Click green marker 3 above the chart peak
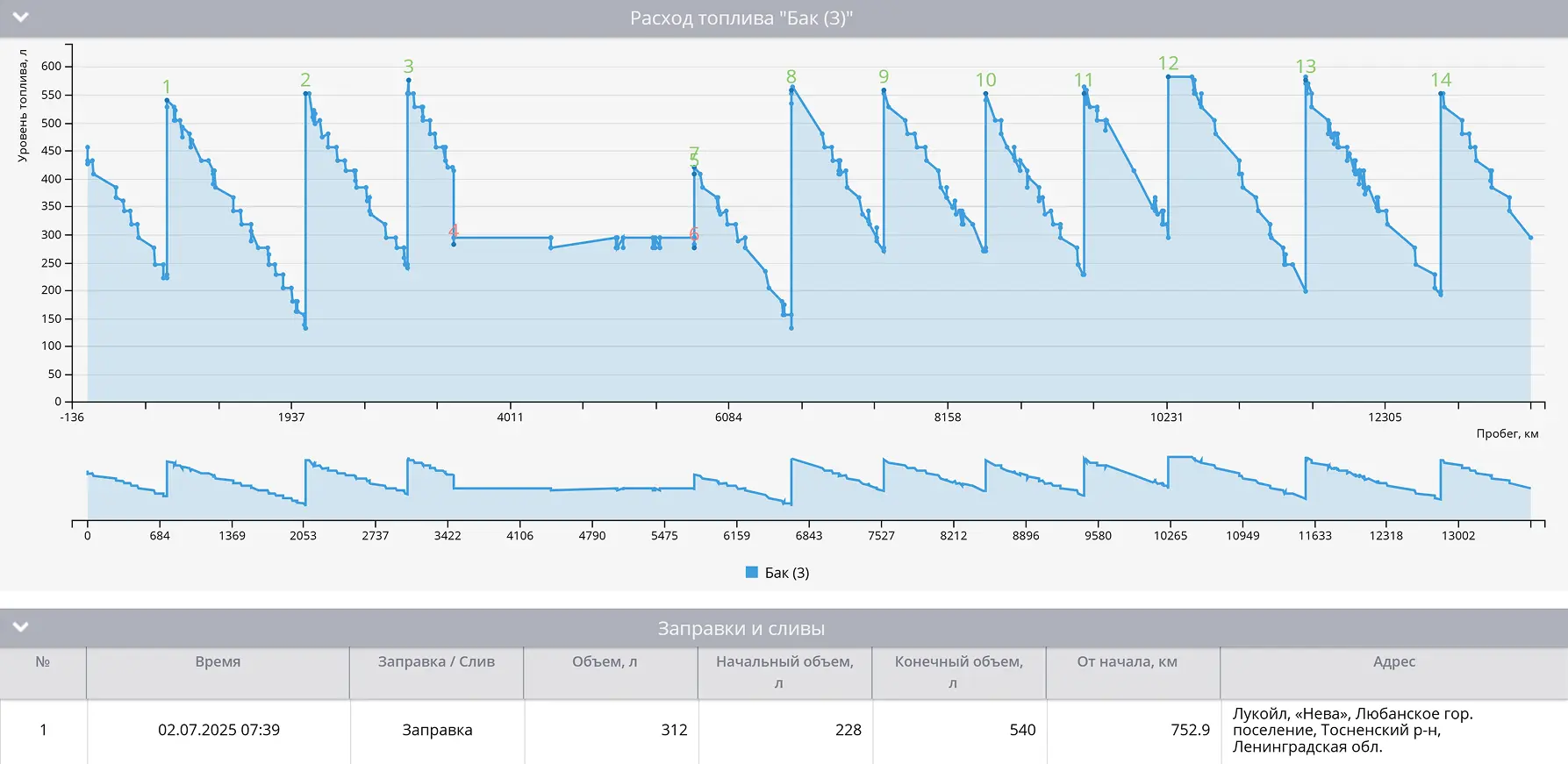The width and height of the screenshot is (1568, 764). [408, 67]
